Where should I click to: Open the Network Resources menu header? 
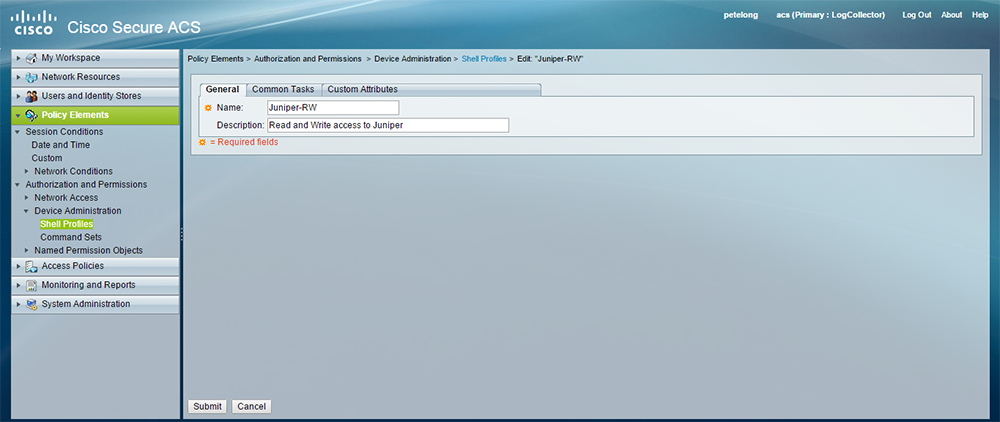(96, 77)
